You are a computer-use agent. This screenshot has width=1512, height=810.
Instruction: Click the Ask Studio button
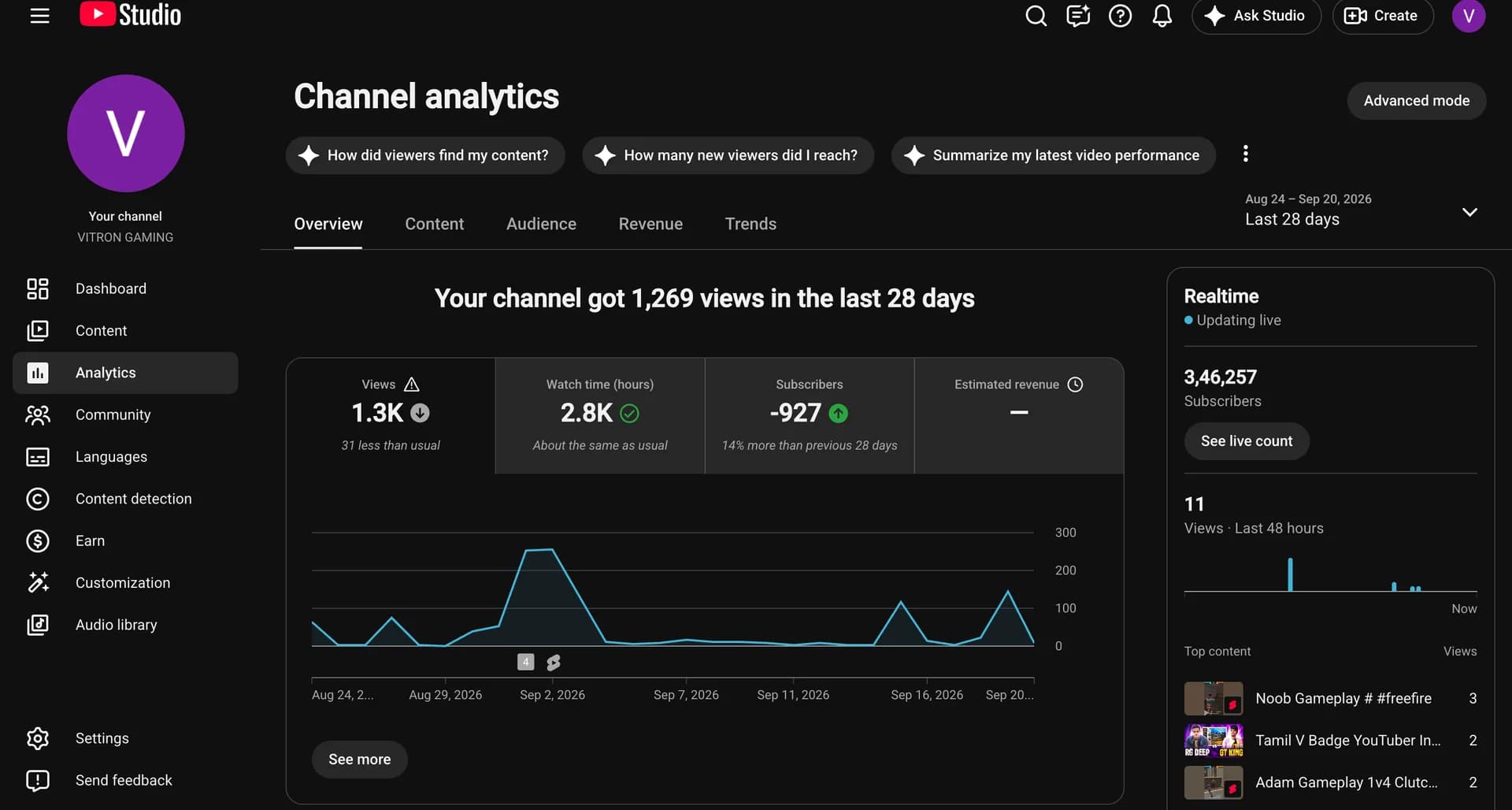coord(1256,16)
